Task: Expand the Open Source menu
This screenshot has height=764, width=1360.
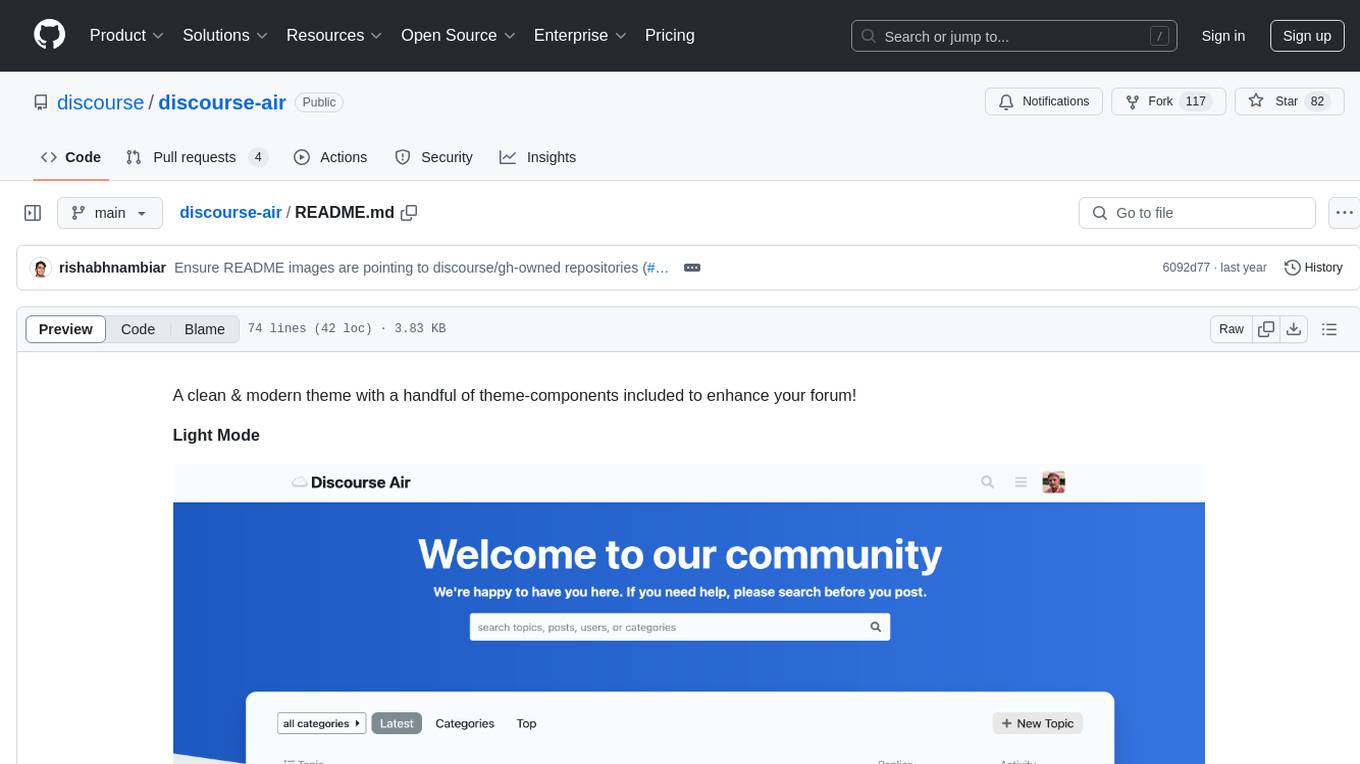Action: click(458, 35)
